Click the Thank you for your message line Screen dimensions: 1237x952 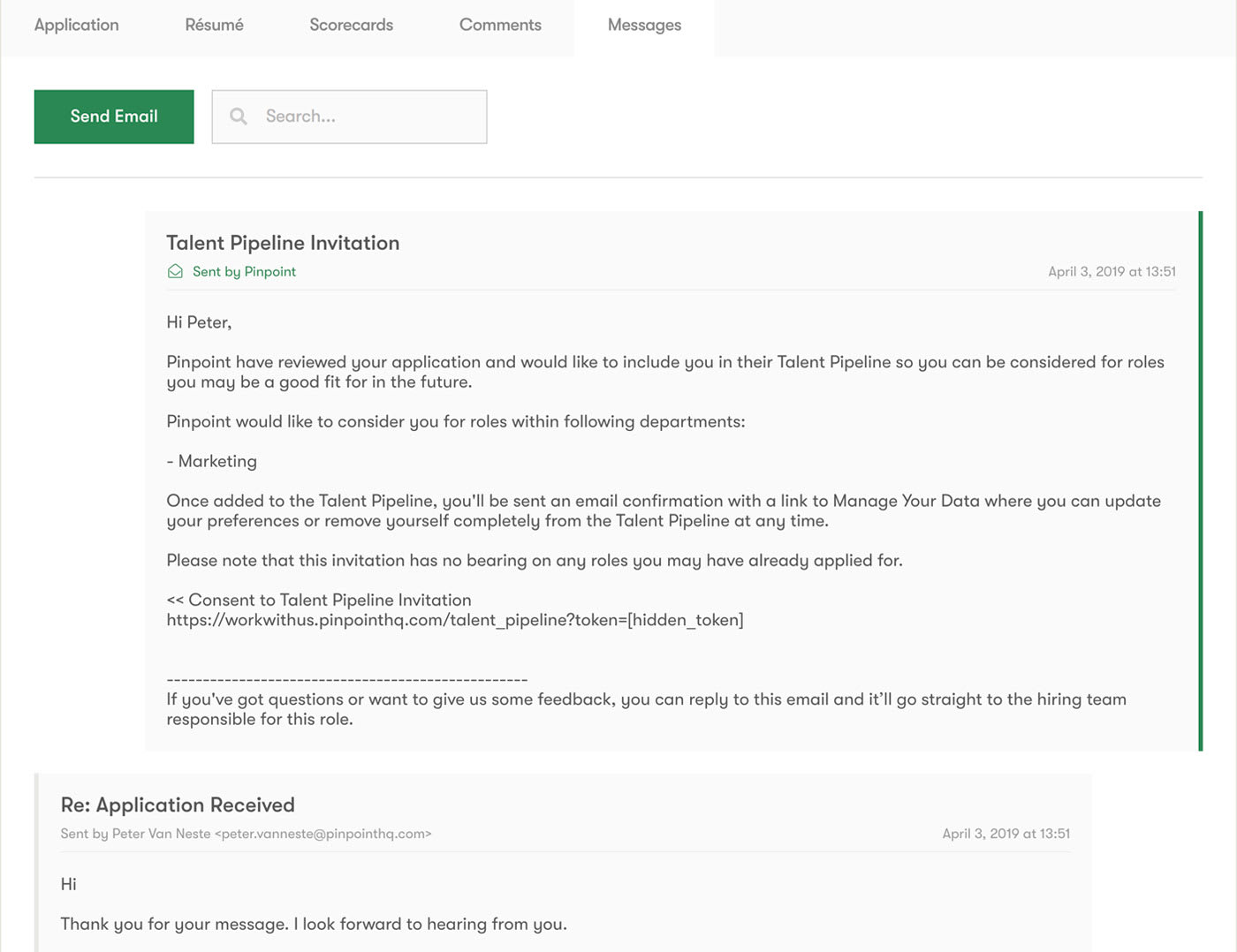tap(314, 924)
